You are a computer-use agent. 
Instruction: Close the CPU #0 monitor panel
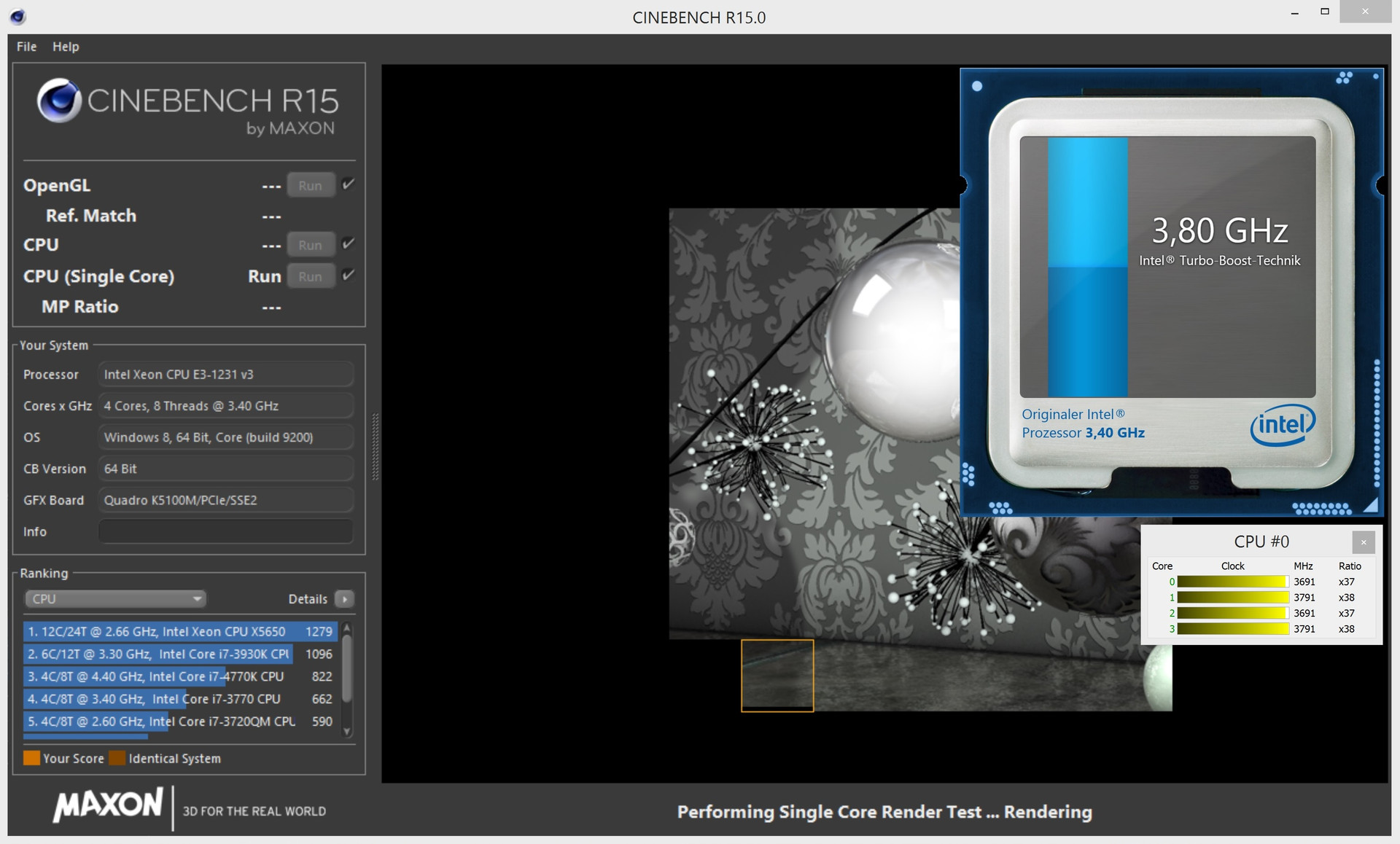coord(1363,542)
